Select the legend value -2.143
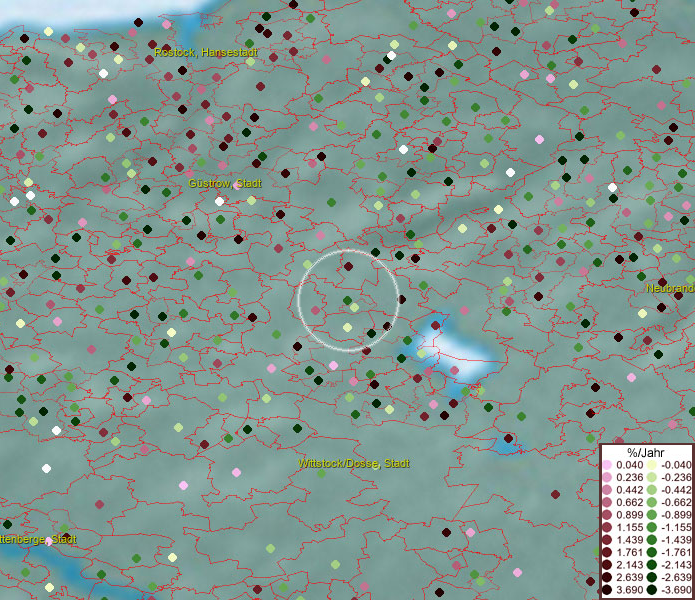 pyautogui.click(x=676, y=565)
